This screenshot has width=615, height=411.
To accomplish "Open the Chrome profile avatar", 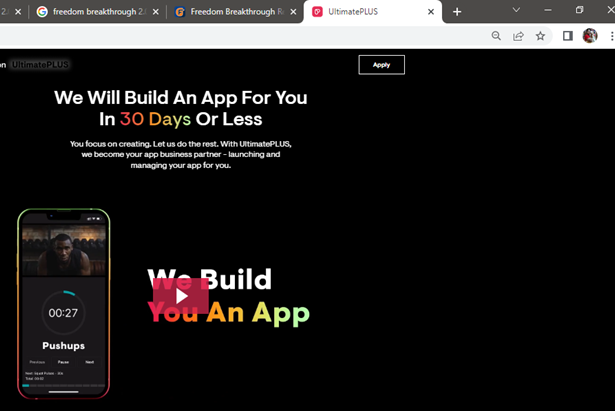I will coord(590,36).
